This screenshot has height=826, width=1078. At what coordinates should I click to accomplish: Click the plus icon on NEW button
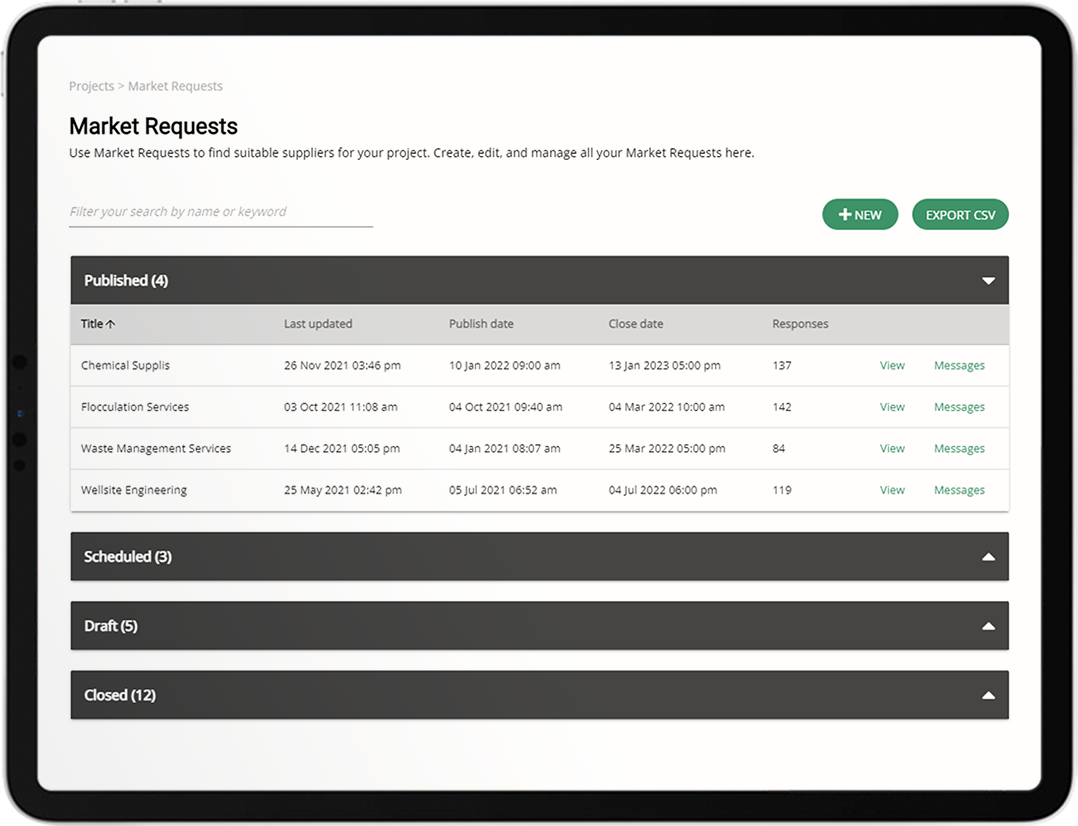[x=845, y=215]
